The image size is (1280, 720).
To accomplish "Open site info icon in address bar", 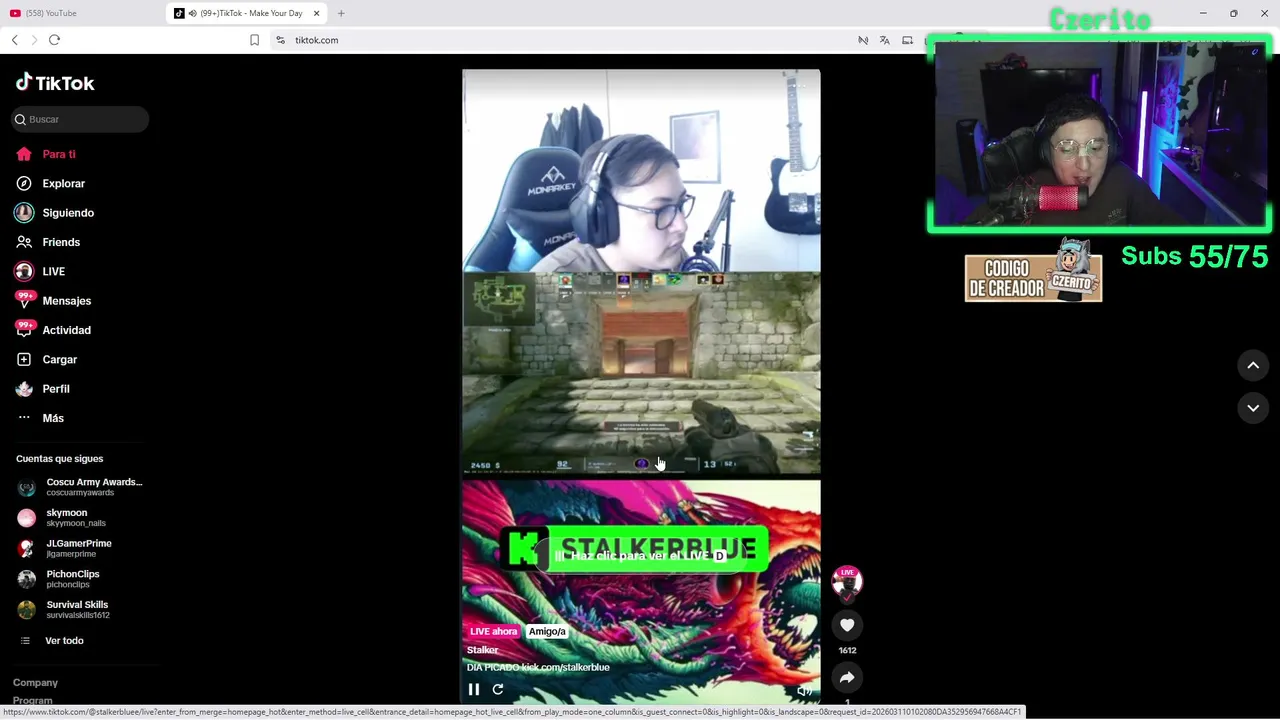I will click(x=281, y=40).
